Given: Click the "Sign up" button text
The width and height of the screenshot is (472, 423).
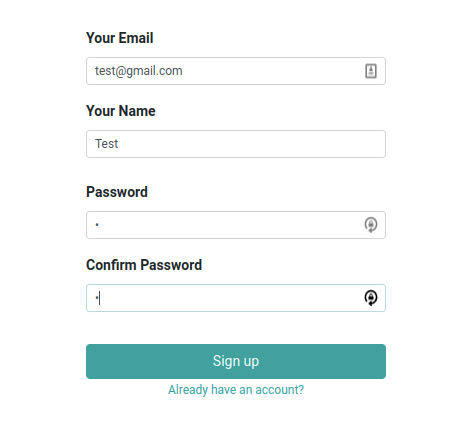Looking at the screenshot, I should (x=236, y=361).
